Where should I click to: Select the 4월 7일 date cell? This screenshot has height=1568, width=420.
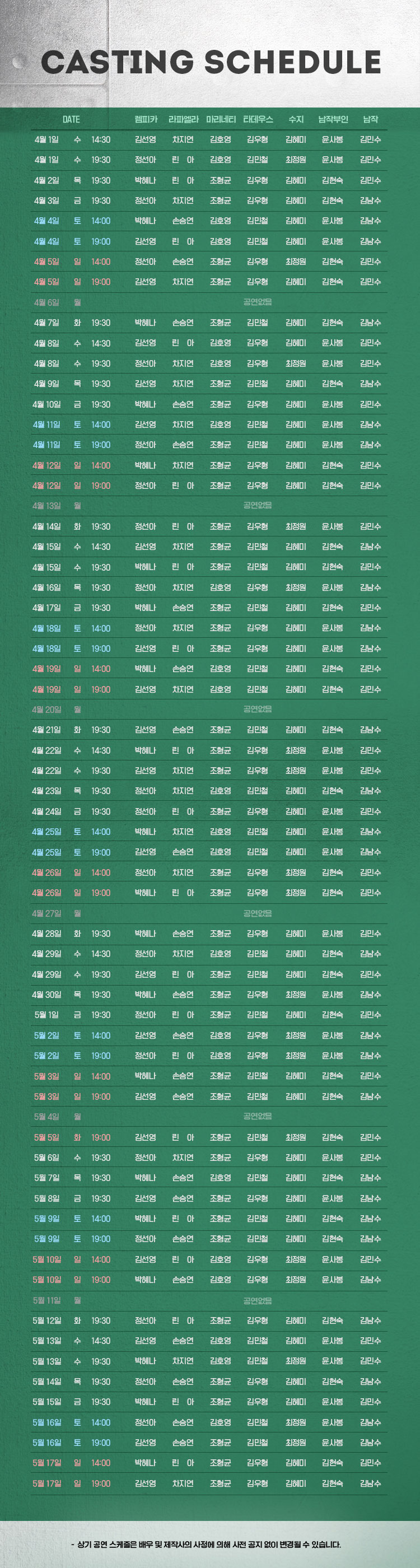pyautogui.click(x=46, y=323)
